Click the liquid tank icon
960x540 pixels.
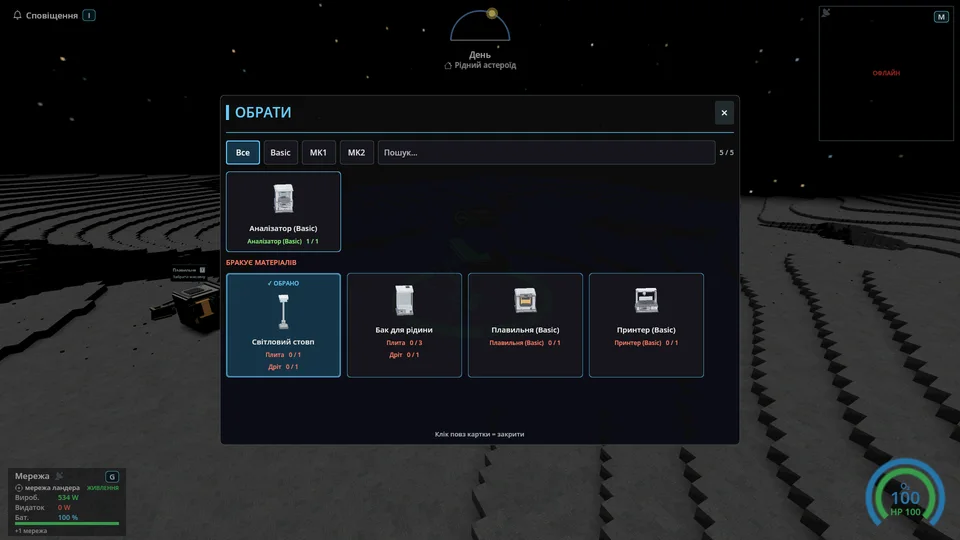404,300
